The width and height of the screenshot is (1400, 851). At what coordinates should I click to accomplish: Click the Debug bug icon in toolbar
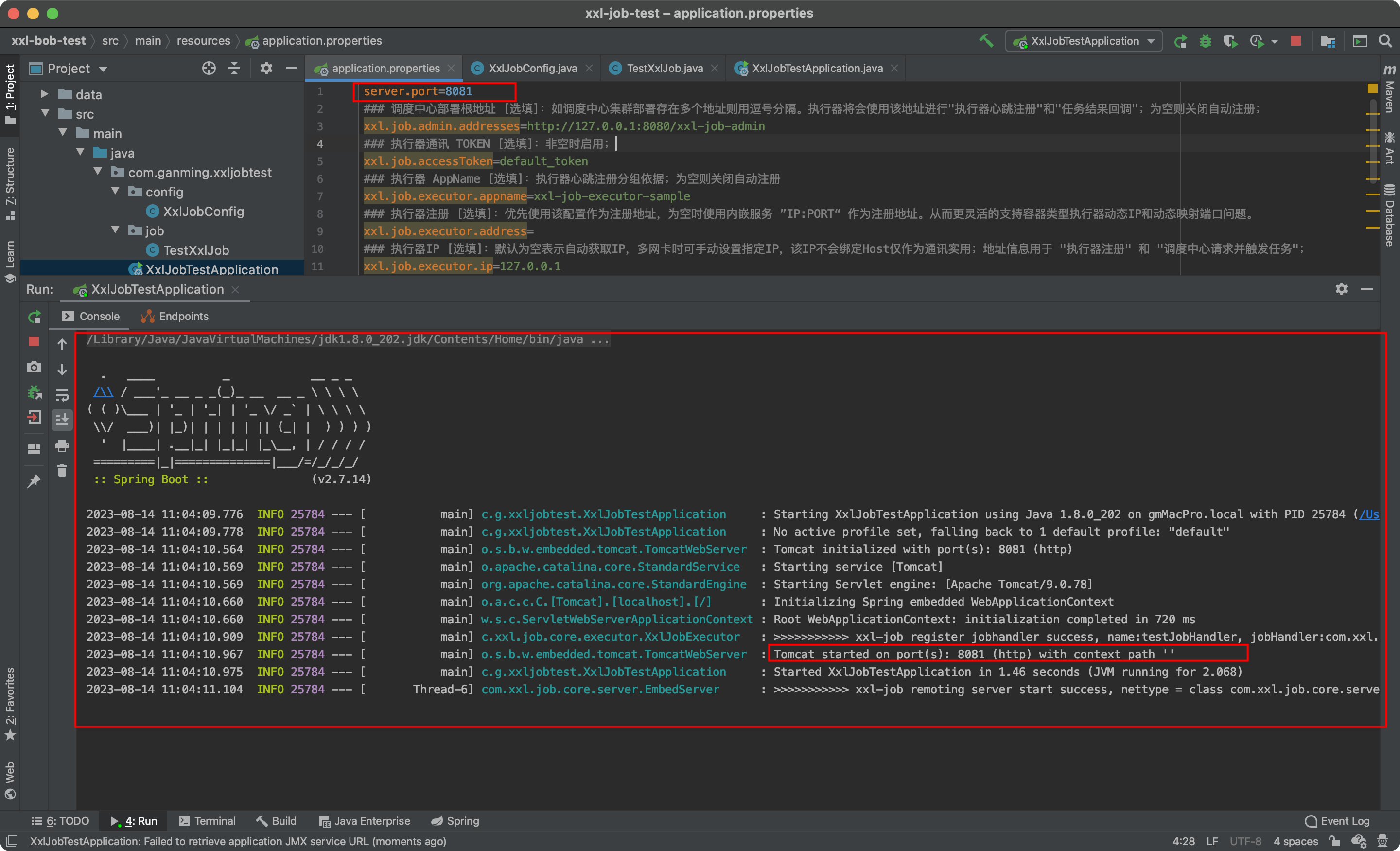pyautogui.click(x=1205, y=41)
